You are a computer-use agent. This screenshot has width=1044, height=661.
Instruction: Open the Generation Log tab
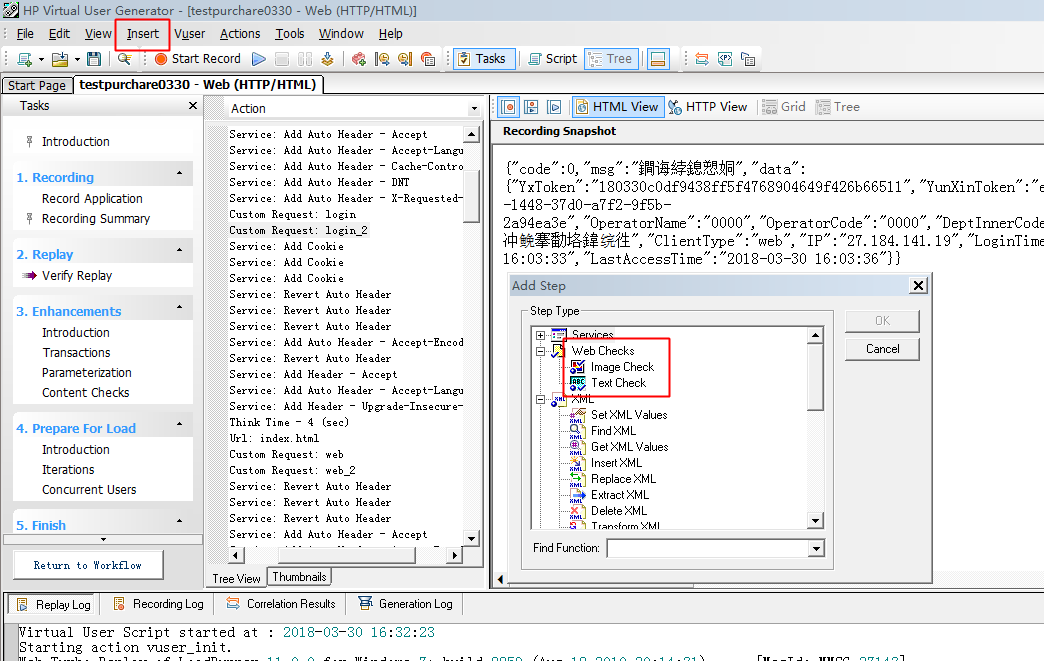point(405,604)
